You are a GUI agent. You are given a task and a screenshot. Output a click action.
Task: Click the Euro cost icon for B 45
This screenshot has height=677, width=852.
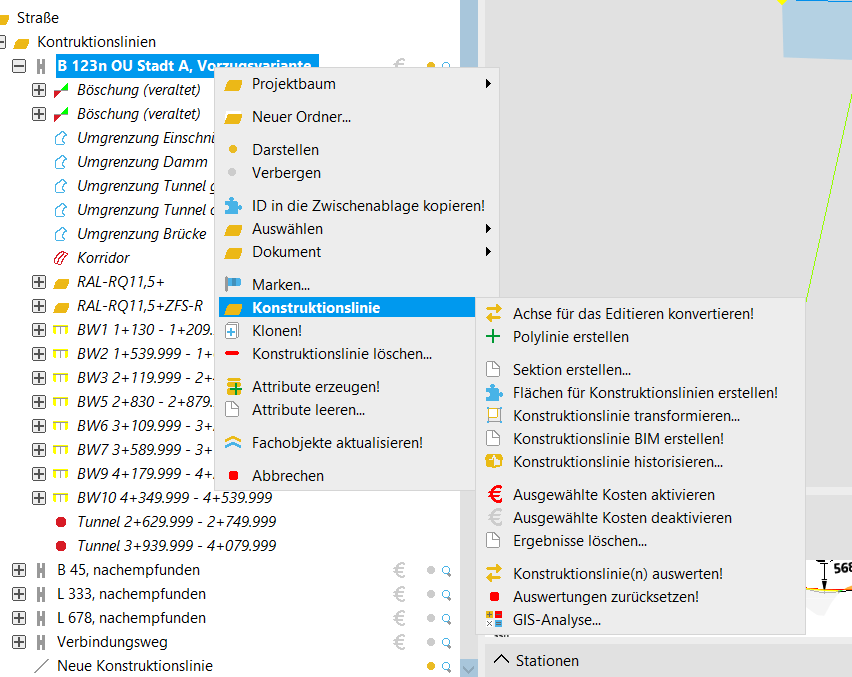[399, 570]
